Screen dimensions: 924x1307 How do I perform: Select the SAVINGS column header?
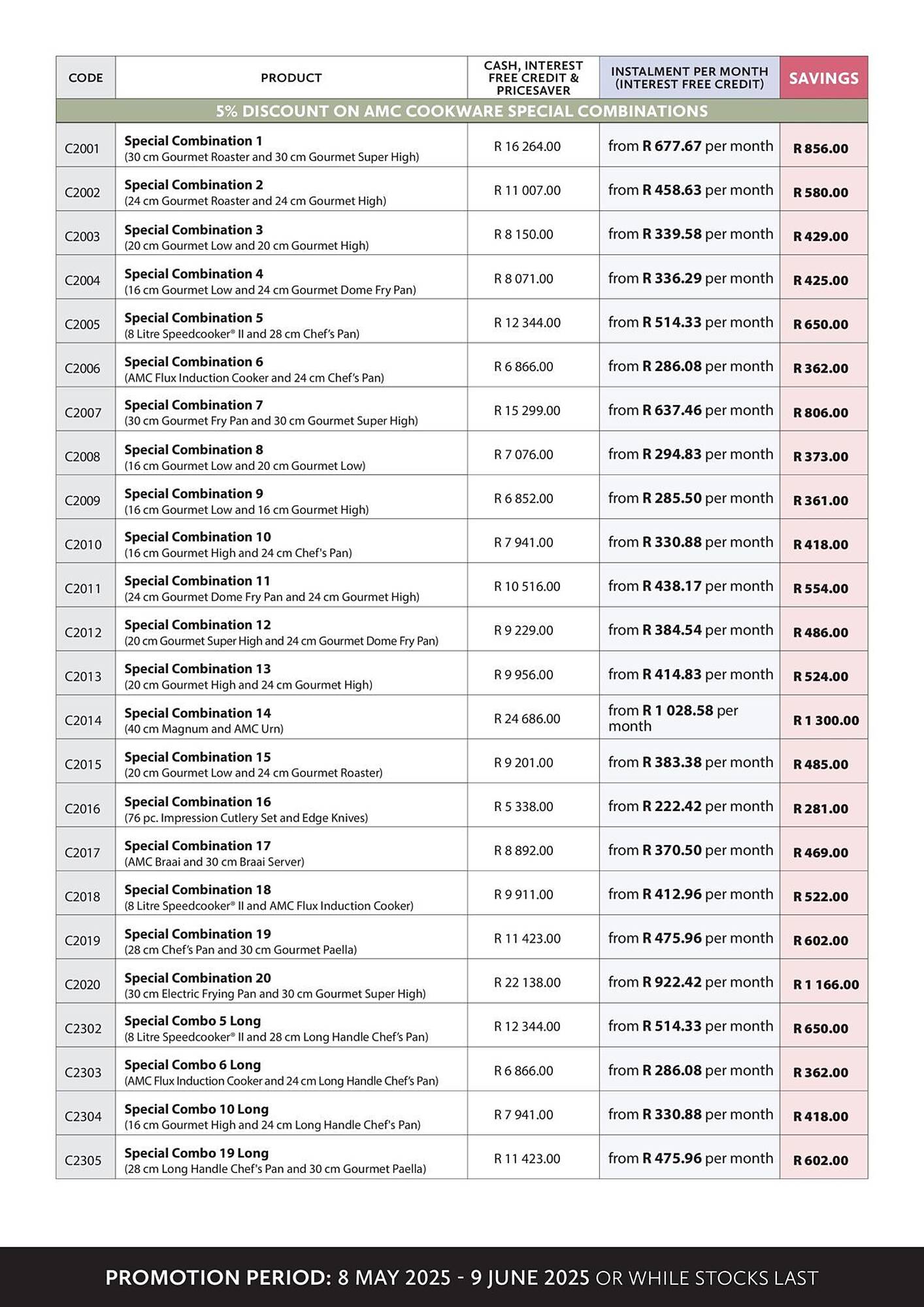point(823,78)
